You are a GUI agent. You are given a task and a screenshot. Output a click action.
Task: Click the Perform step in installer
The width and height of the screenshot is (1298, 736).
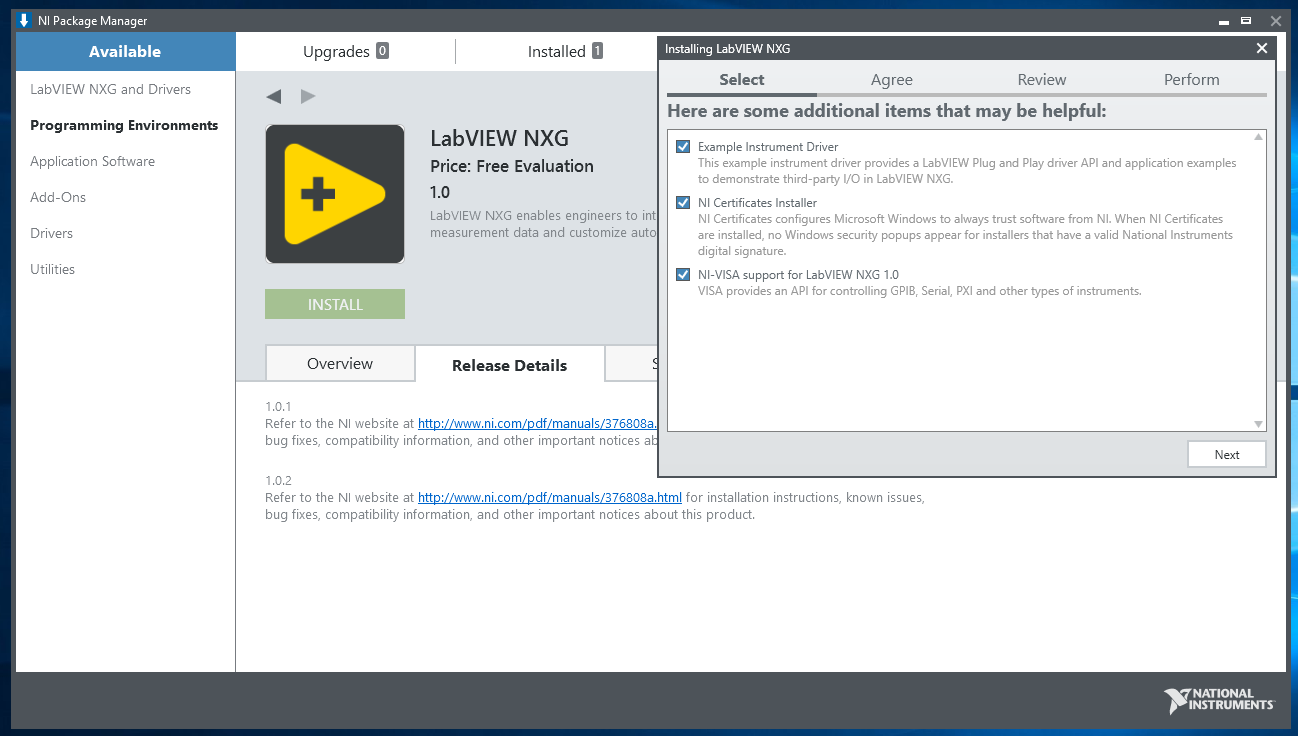coord(1192,80)
